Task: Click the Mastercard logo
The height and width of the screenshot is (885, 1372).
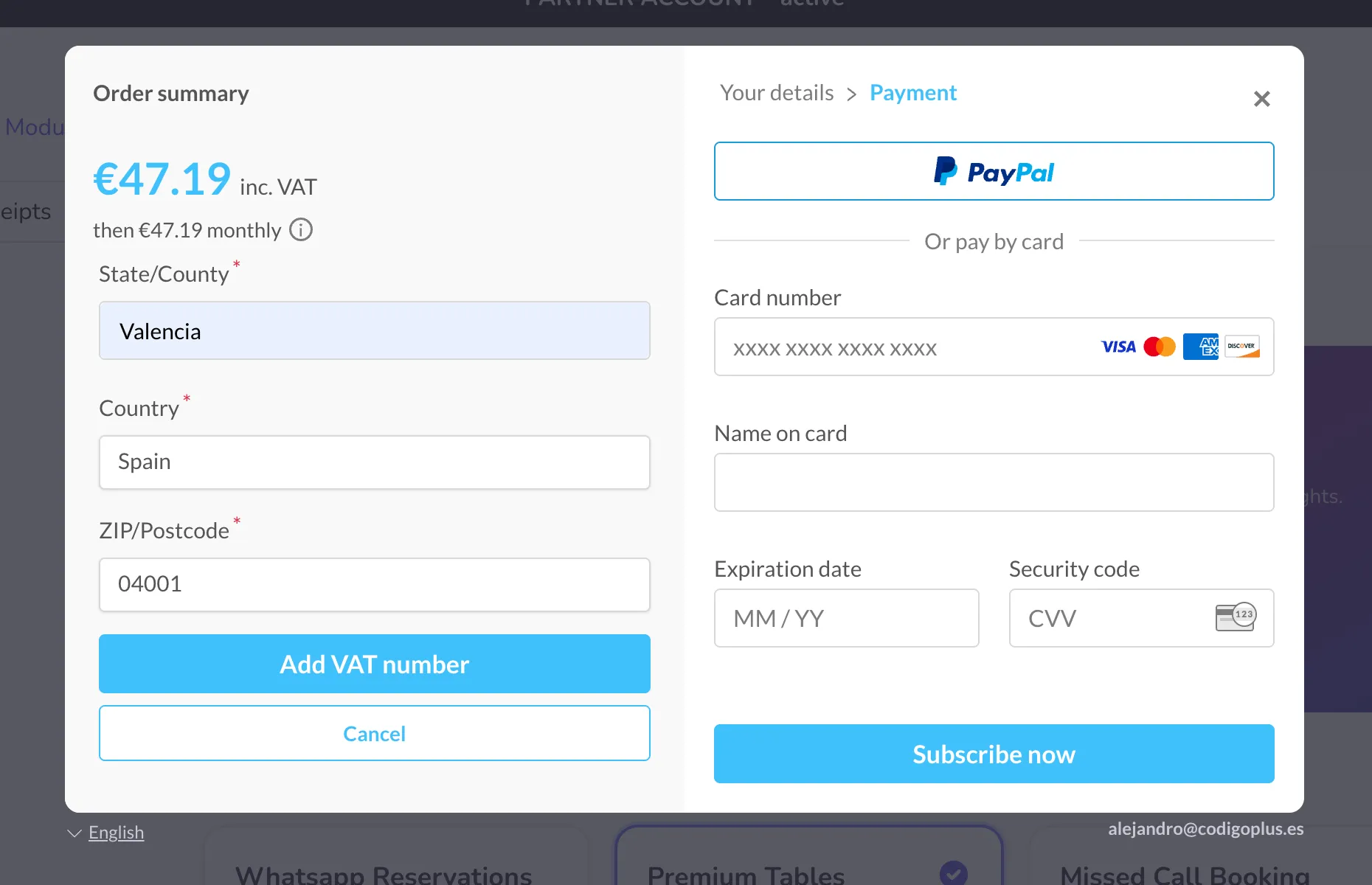Action: pos(1160,347)
